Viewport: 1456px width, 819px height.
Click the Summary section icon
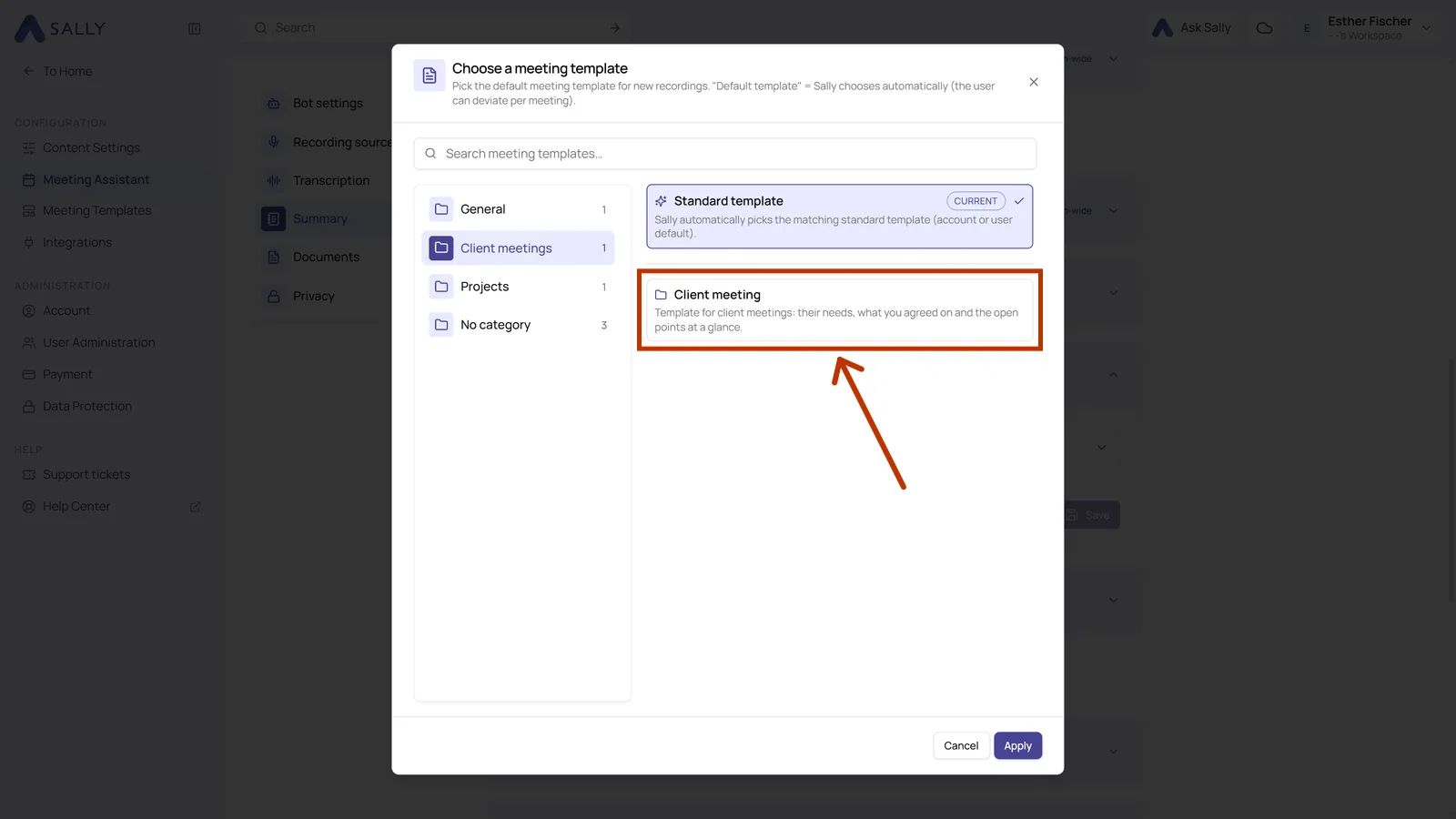pyautogui.click(x=273, y=218)
